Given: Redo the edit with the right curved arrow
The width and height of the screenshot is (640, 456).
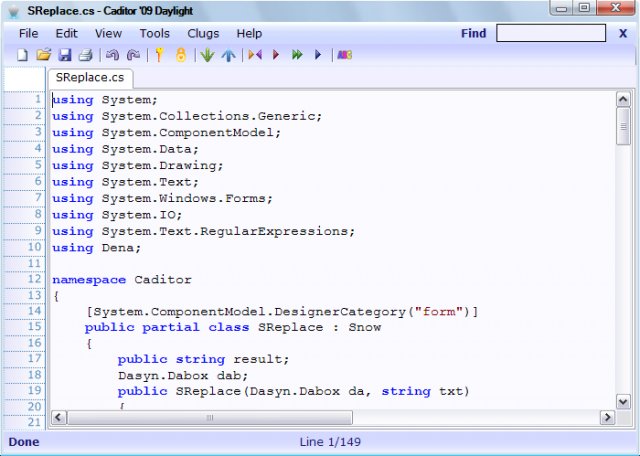Looking at the screenshot, I should tap(133, 55).
